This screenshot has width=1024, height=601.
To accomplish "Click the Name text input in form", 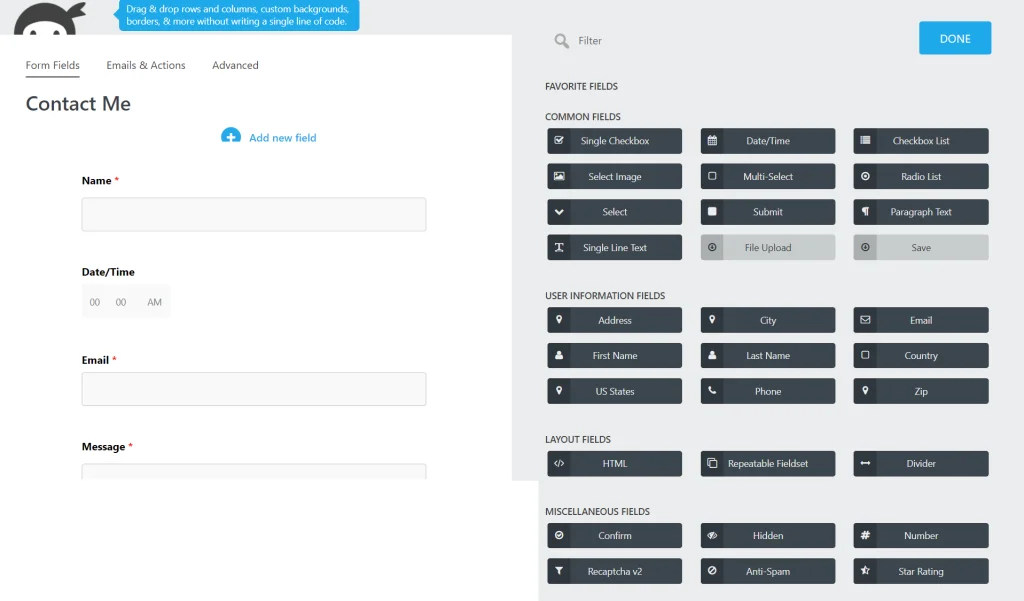I will coord(254,214).
